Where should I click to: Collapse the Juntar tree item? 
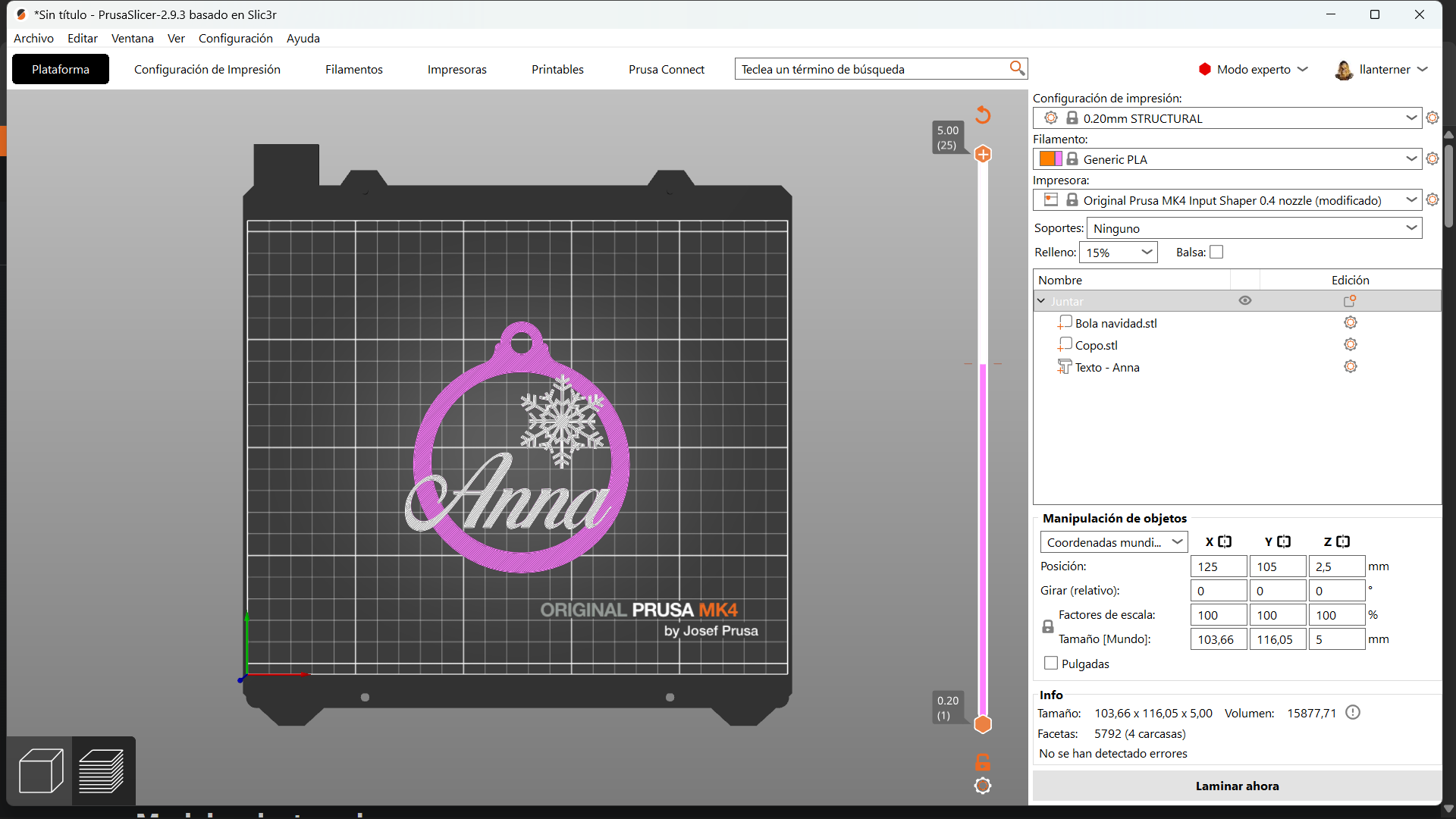tap(1041, 301)
